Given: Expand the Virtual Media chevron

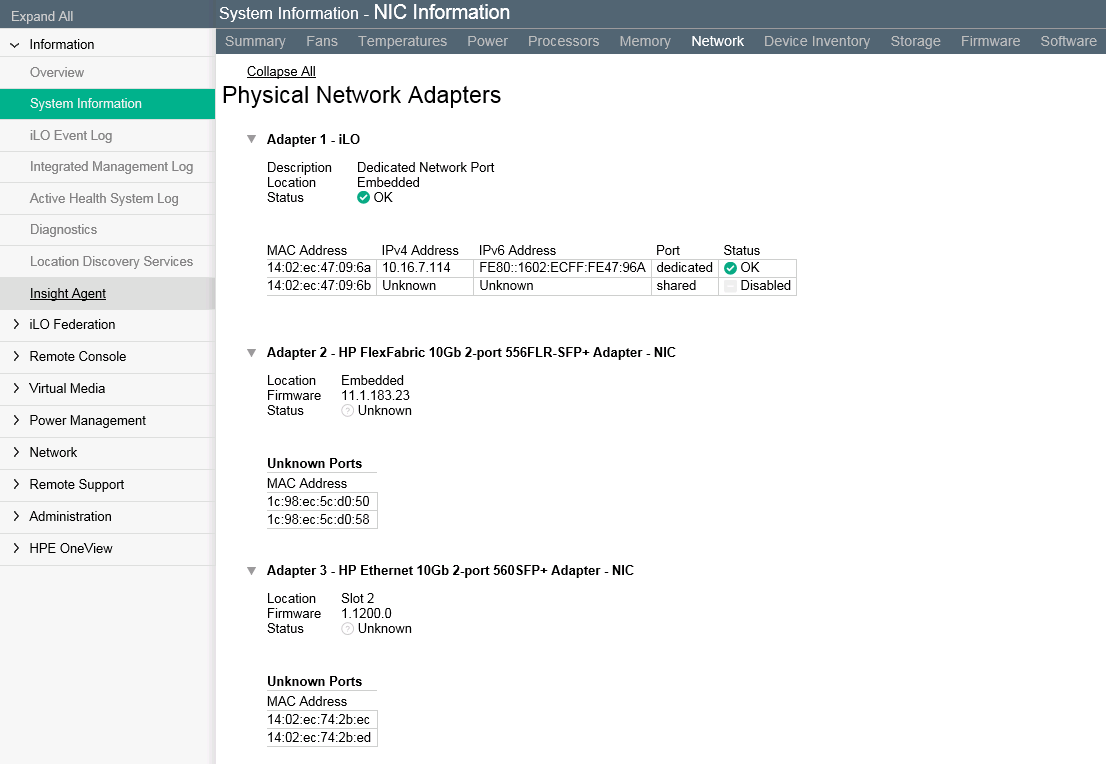Looking at the screenshot, I should click(x=16, y=388).
